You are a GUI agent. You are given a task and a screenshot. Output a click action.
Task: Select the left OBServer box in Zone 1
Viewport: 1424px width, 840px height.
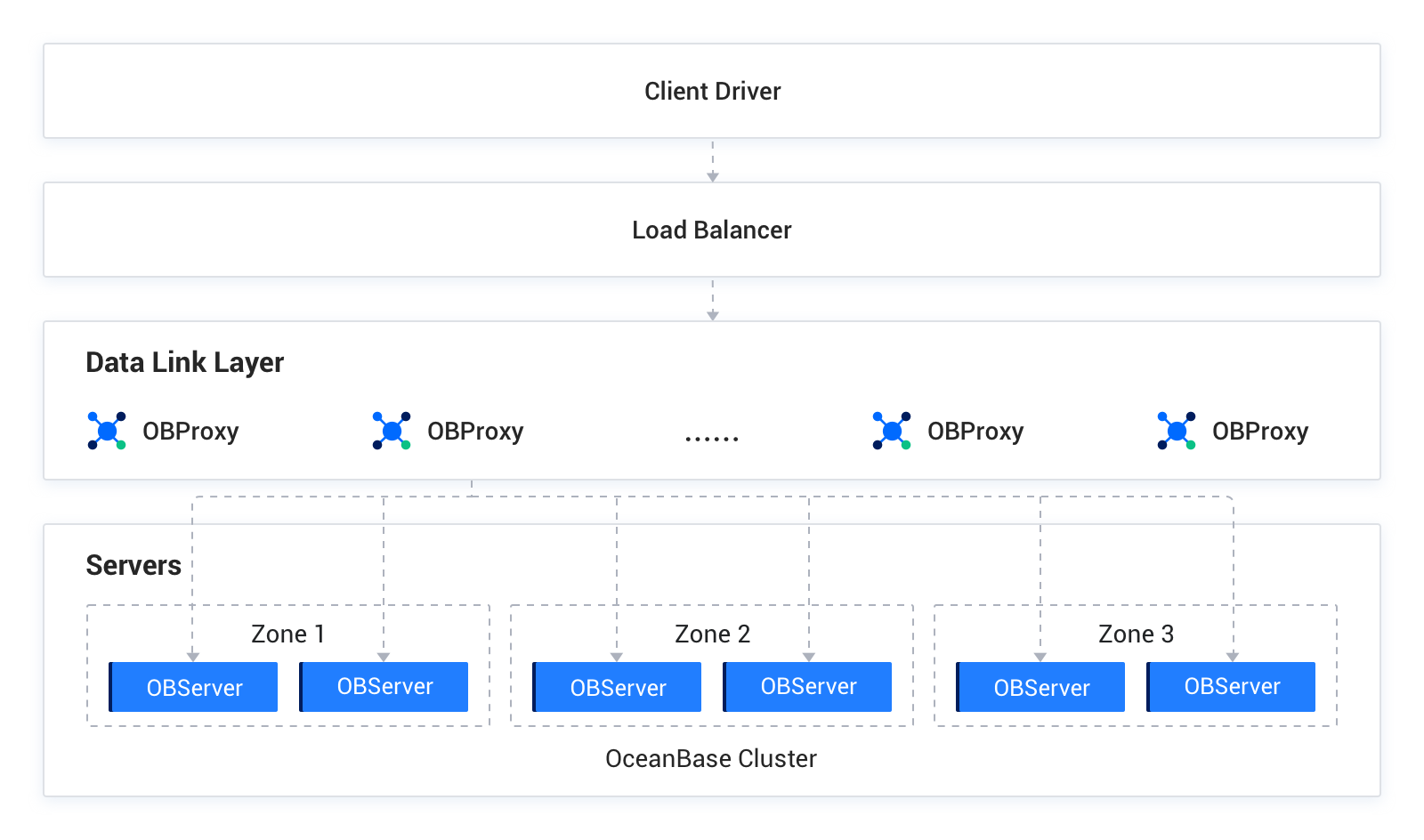194,687
